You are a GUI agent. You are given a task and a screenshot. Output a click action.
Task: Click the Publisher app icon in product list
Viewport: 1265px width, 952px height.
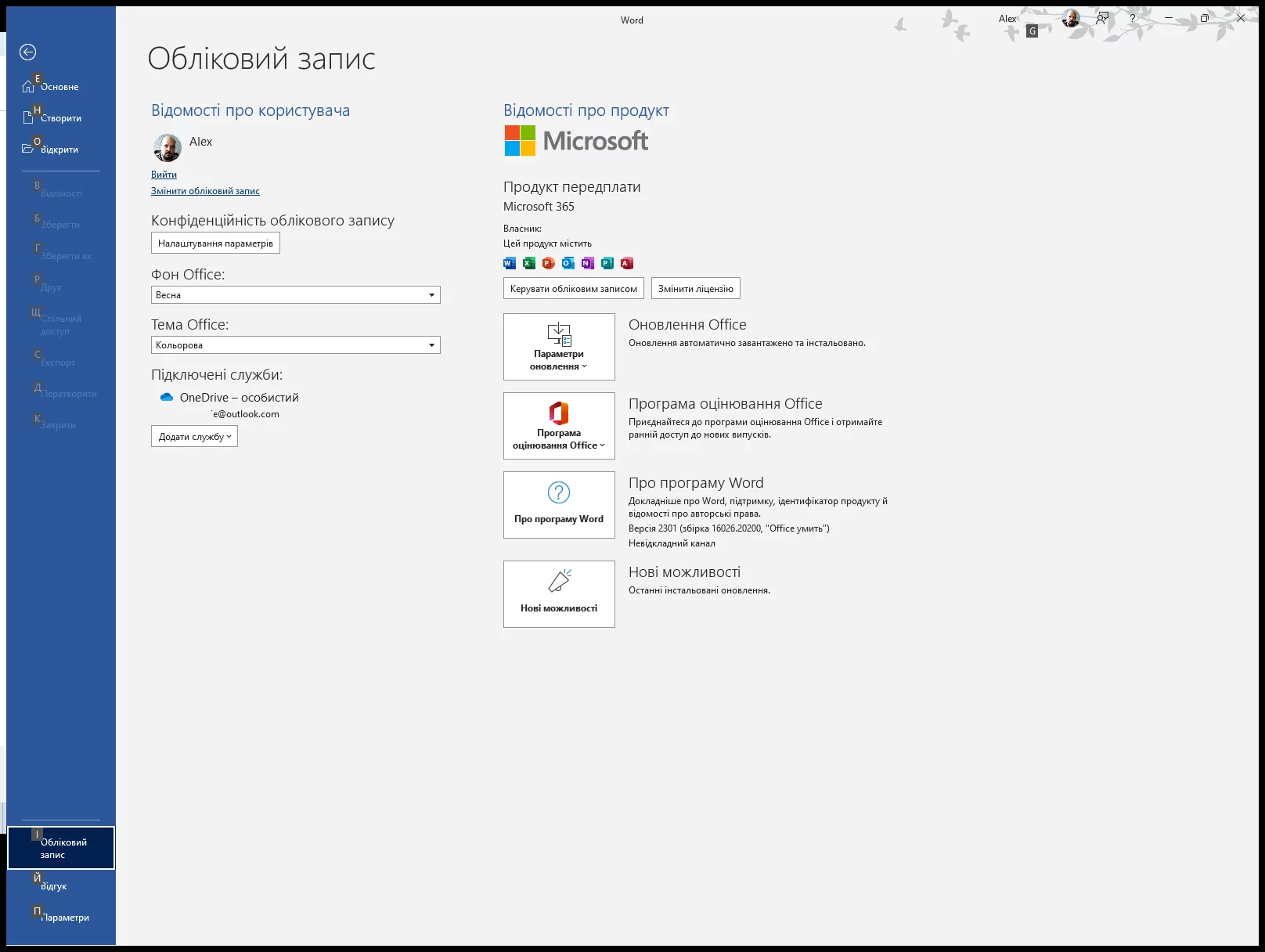point(607,263)
